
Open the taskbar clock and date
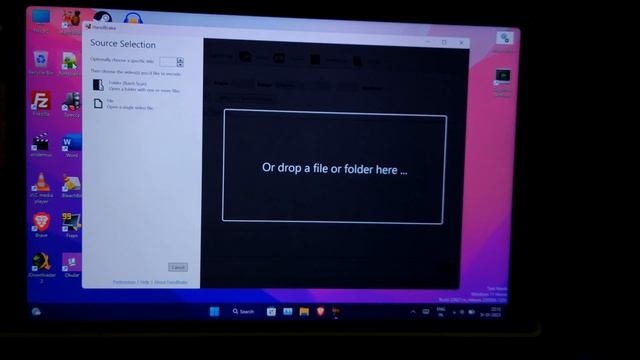click(x=491, y=312)
